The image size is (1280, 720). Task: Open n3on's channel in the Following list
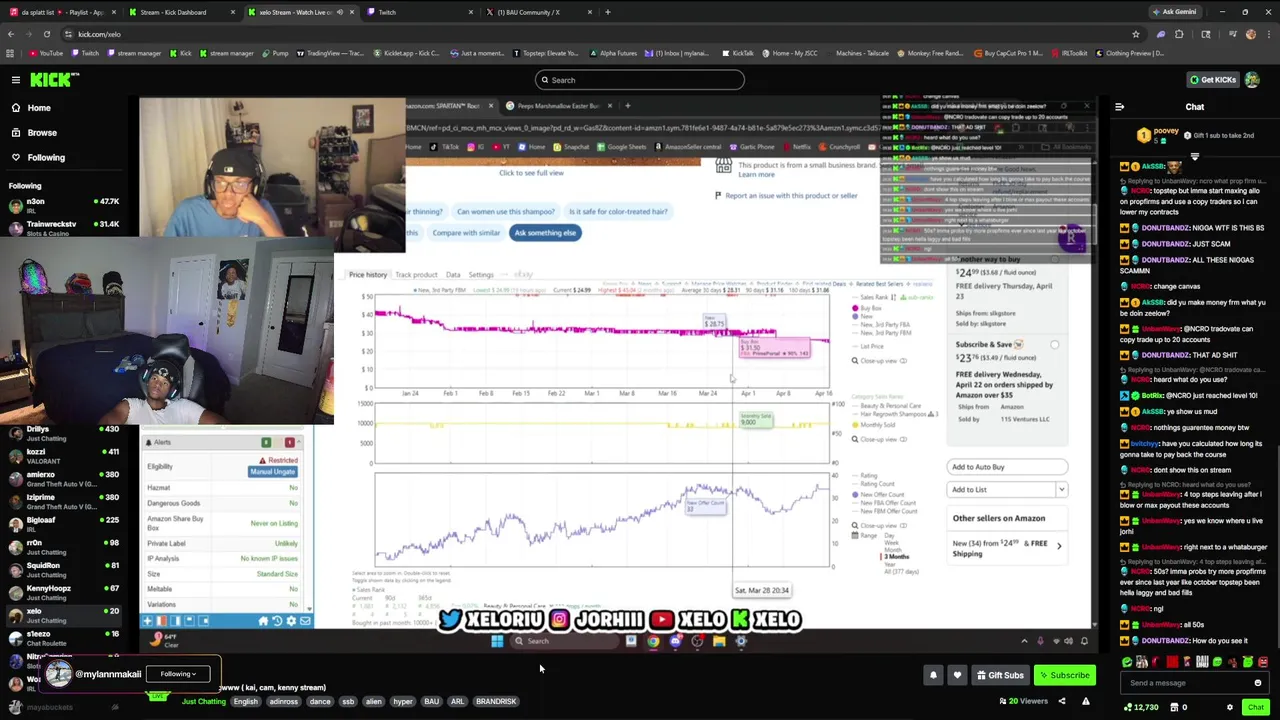click(64, 205)
